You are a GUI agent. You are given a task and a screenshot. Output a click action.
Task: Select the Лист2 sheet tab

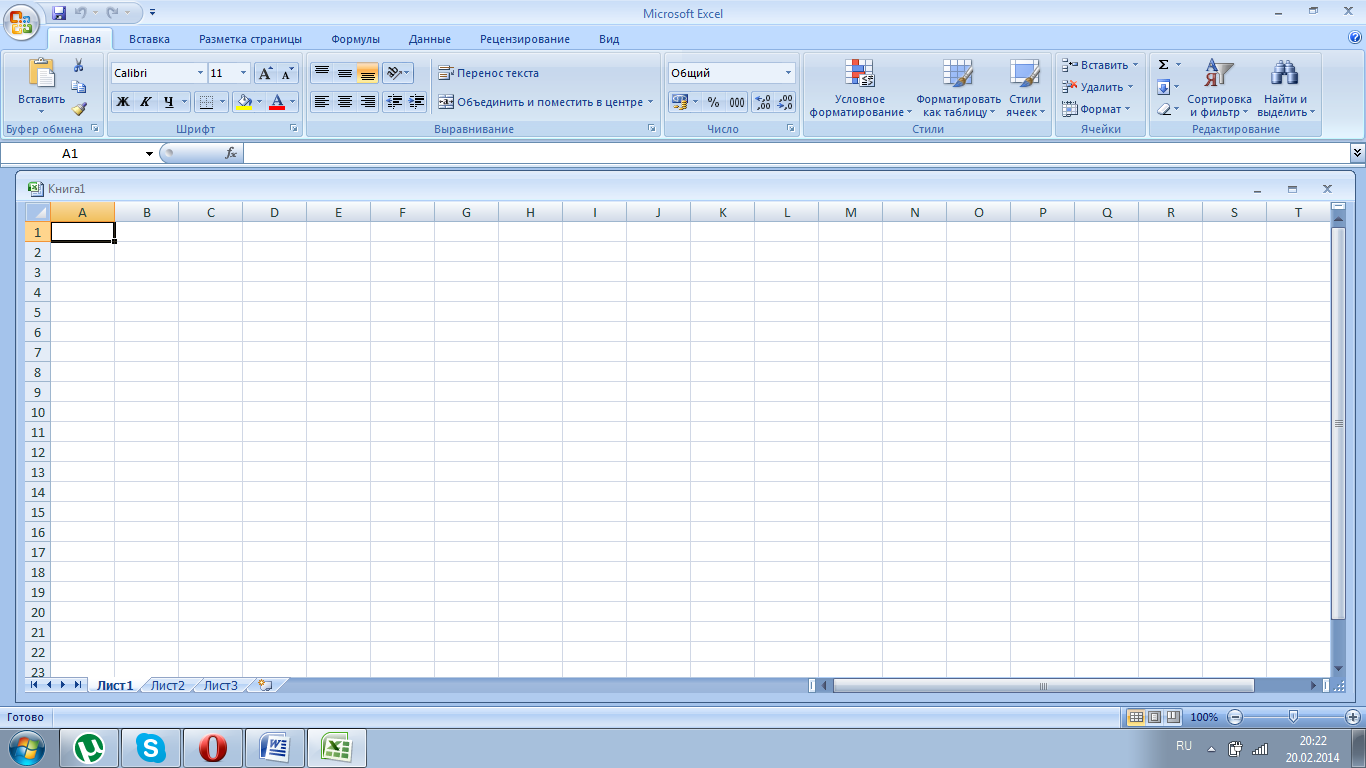pyautogui.click(x=167, y=685)
